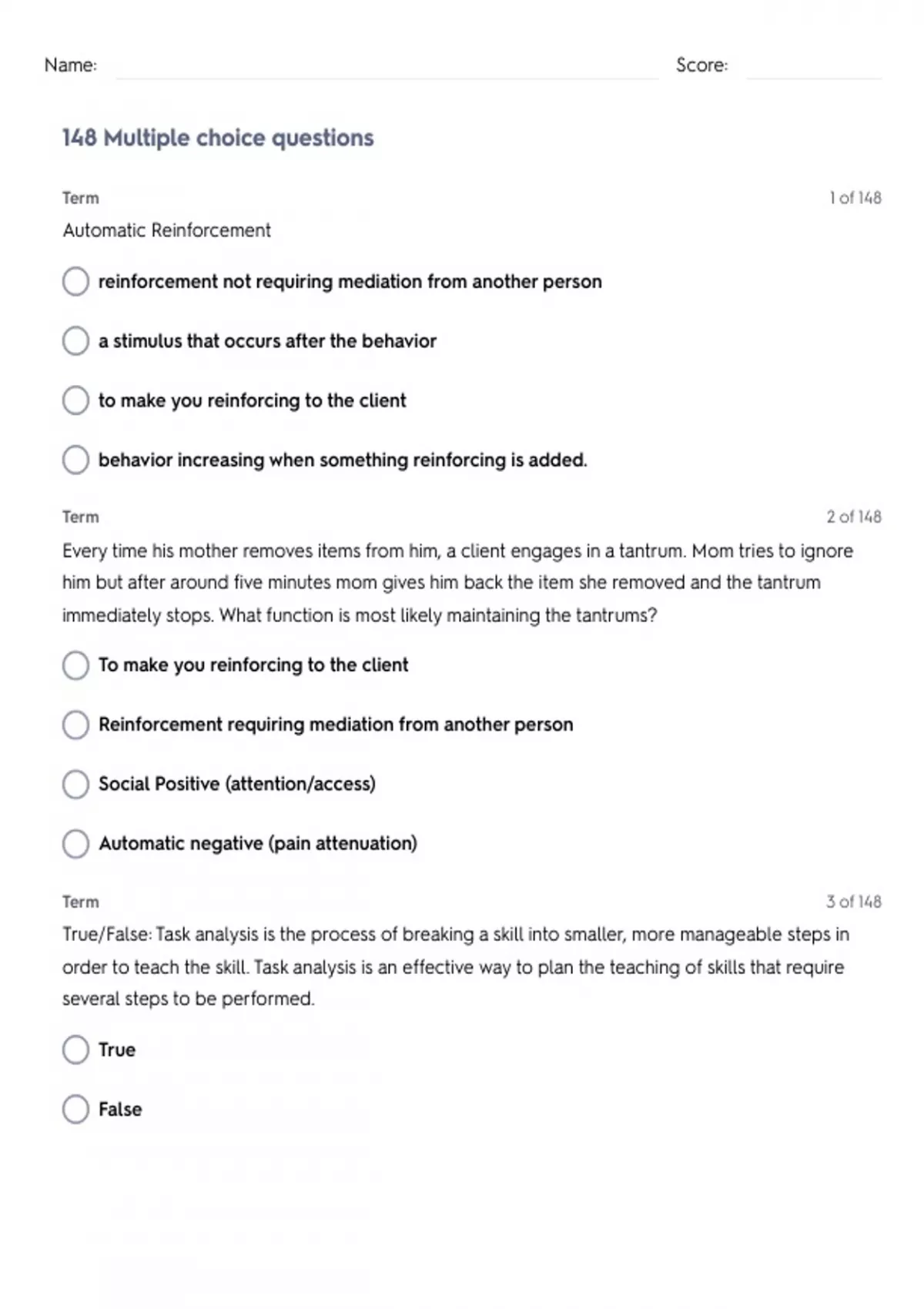Click the 'Automatic Reinforcement' term text
Image resolution: width=924 pixels, height=1309 pixels.
[167, 230]
